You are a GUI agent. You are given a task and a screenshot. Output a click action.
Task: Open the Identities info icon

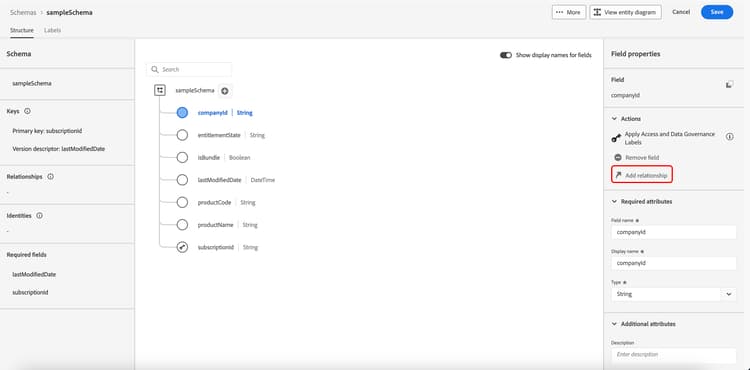[40, 216]
